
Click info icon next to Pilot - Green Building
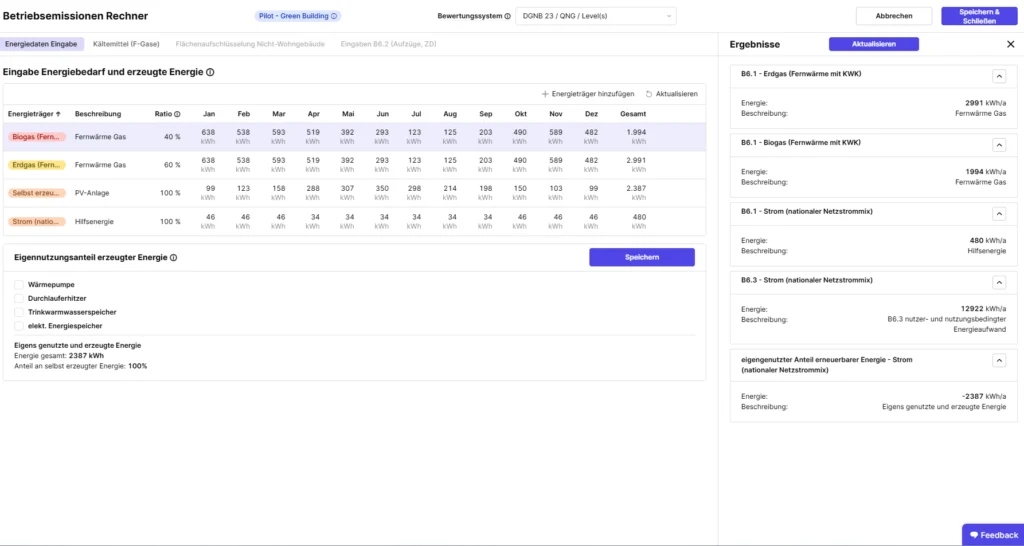tap(334, 16)
